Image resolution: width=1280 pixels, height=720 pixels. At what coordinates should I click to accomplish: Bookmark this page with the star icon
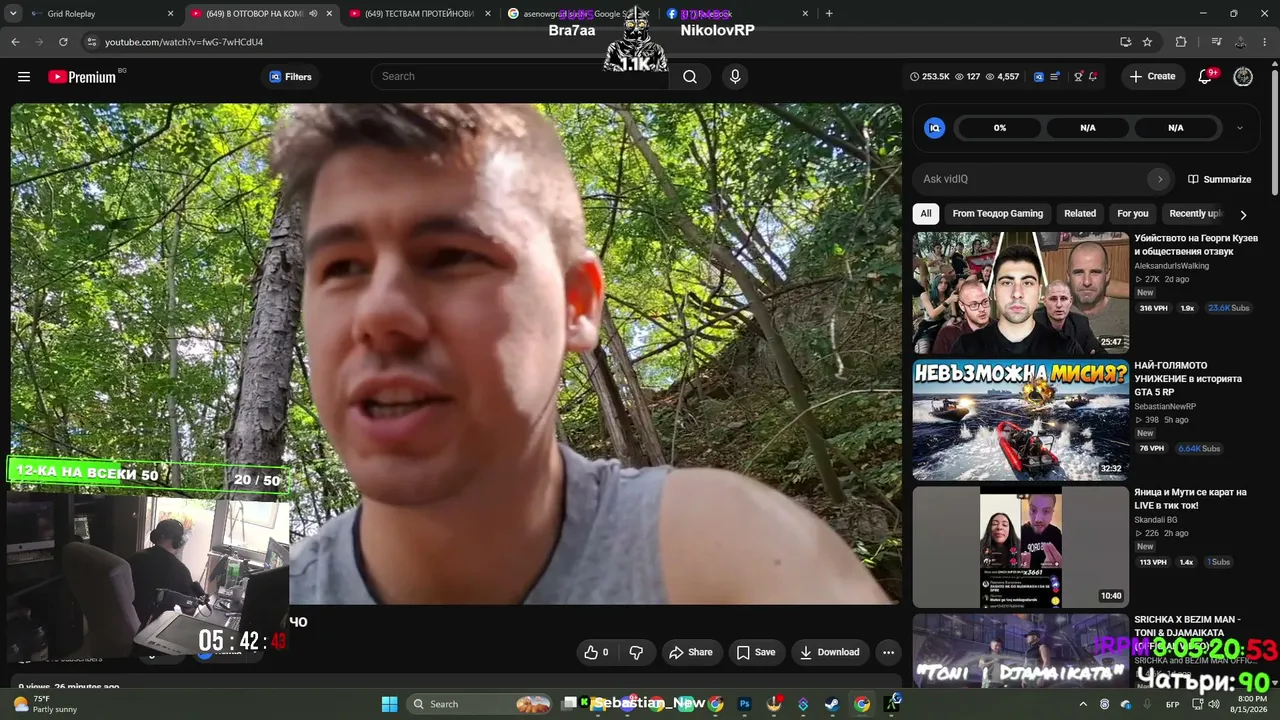pyautogui.click(x=1147, y=42)
